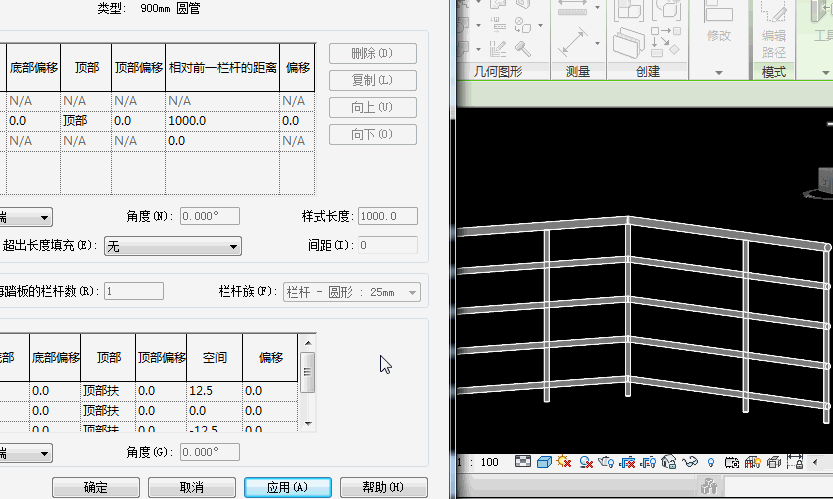
Task: Toggle the sun path icon
Action: click(564, 462)
